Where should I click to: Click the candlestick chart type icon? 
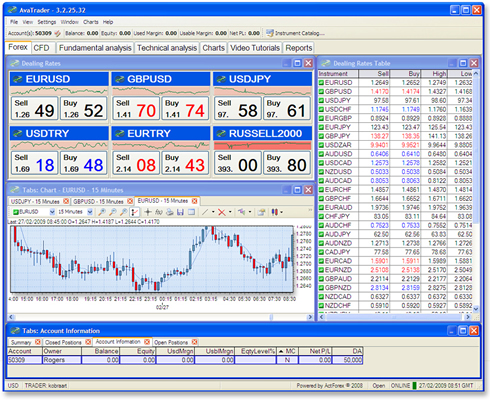tap(275, 212)
